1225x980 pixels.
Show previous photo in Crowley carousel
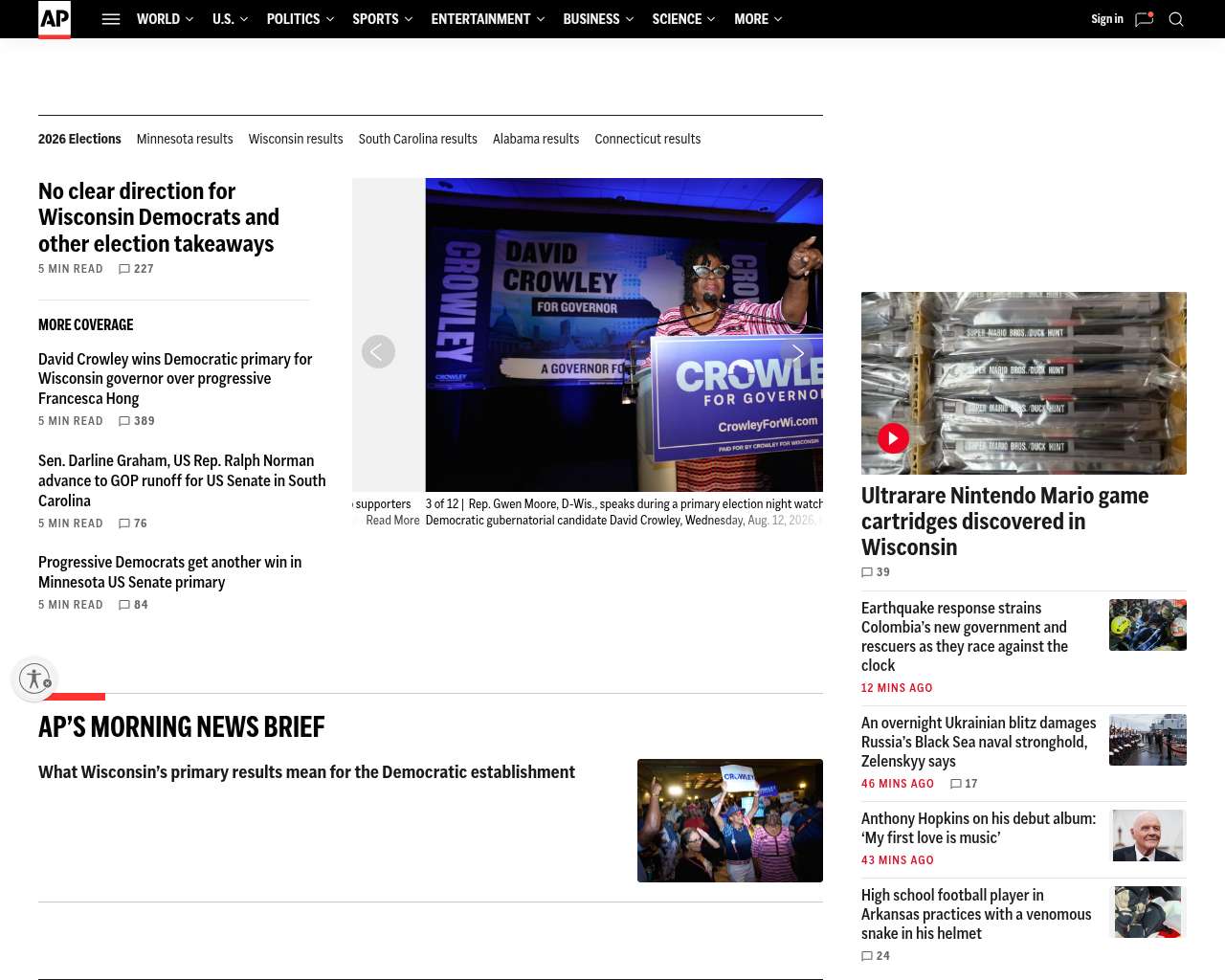click(378, 352)
